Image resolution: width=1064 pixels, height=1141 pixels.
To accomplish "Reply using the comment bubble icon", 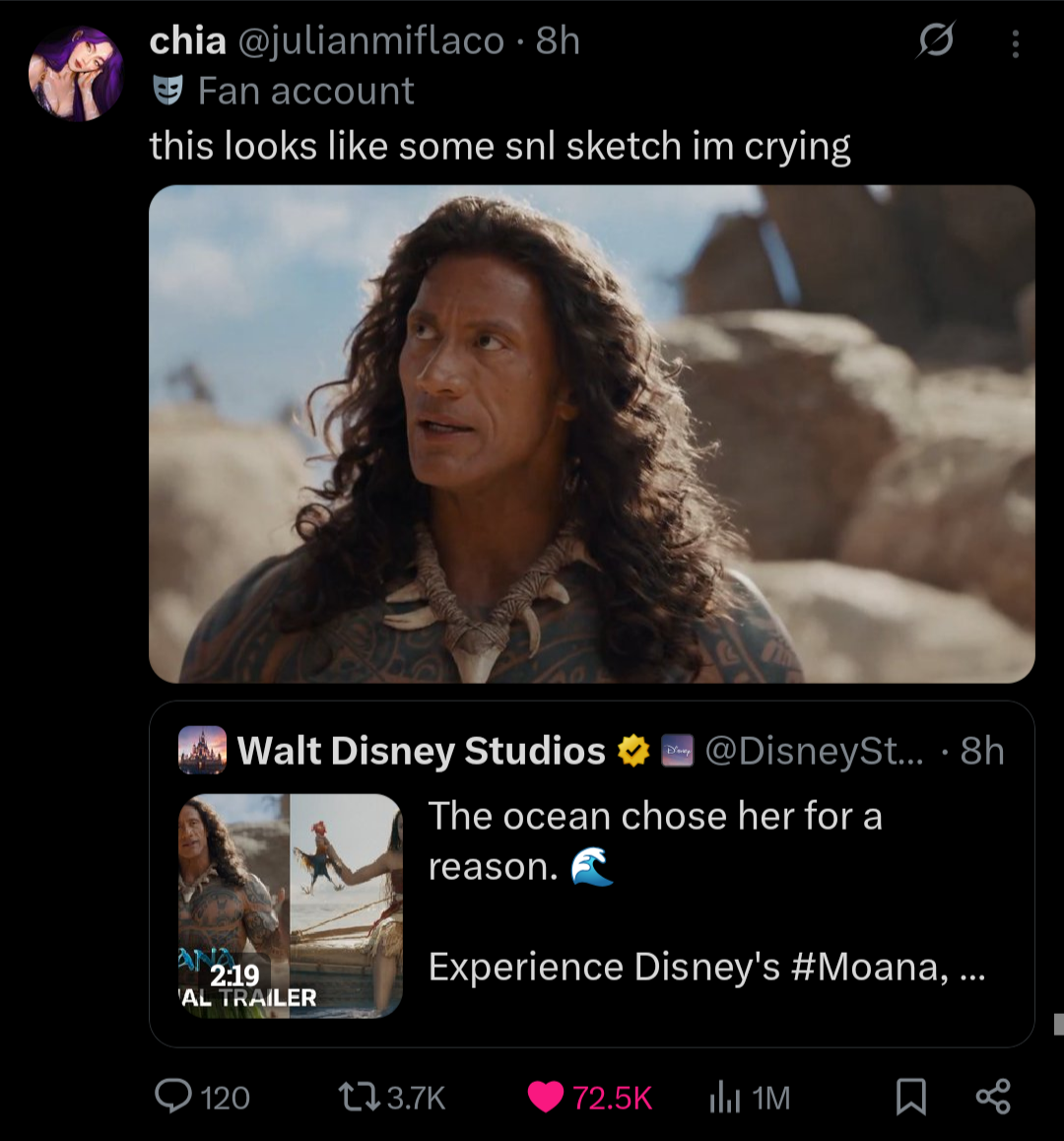I will [174, 1097].
